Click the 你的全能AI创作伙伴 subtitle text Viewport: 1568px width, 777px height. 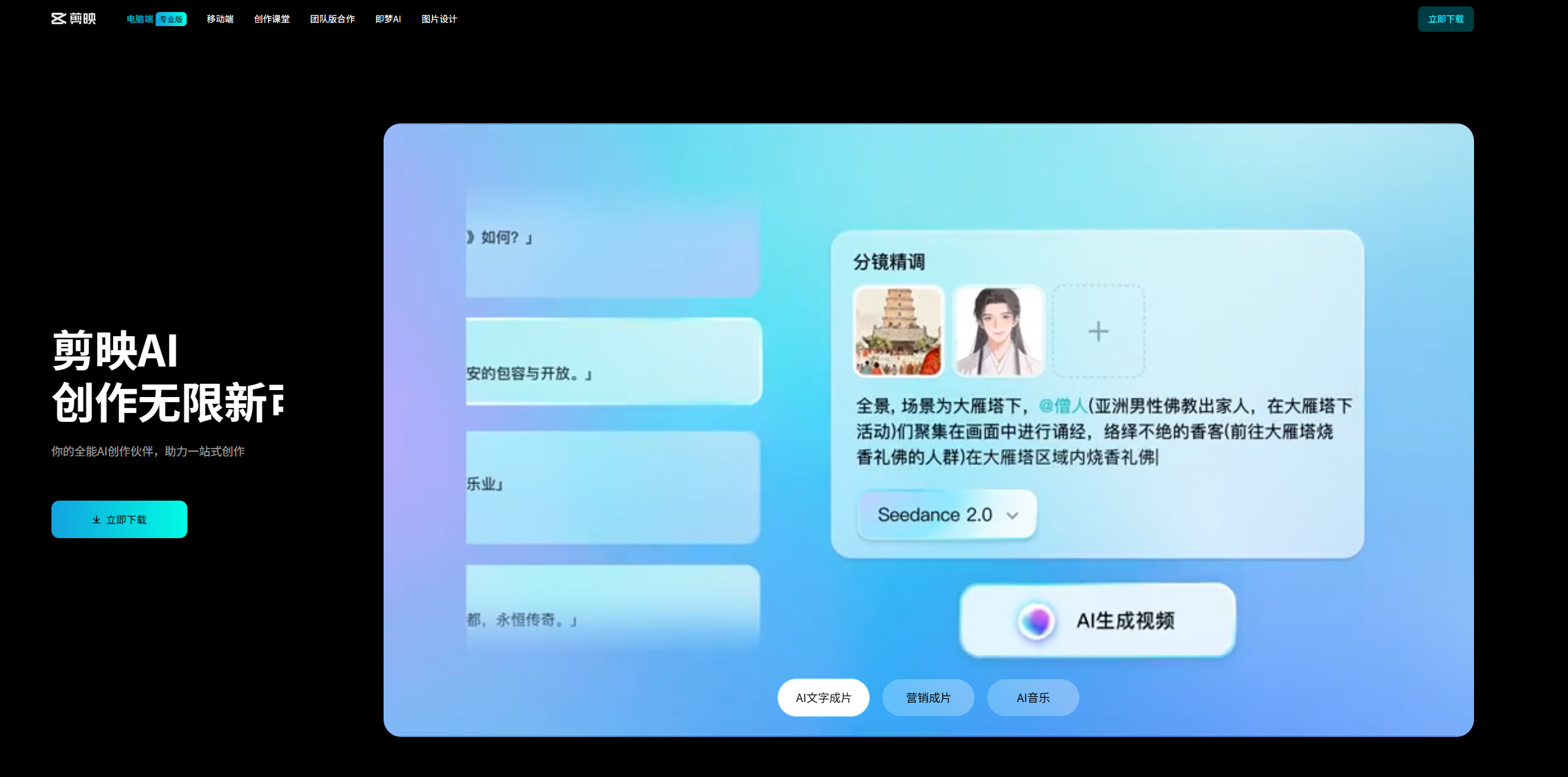point(148,451)
